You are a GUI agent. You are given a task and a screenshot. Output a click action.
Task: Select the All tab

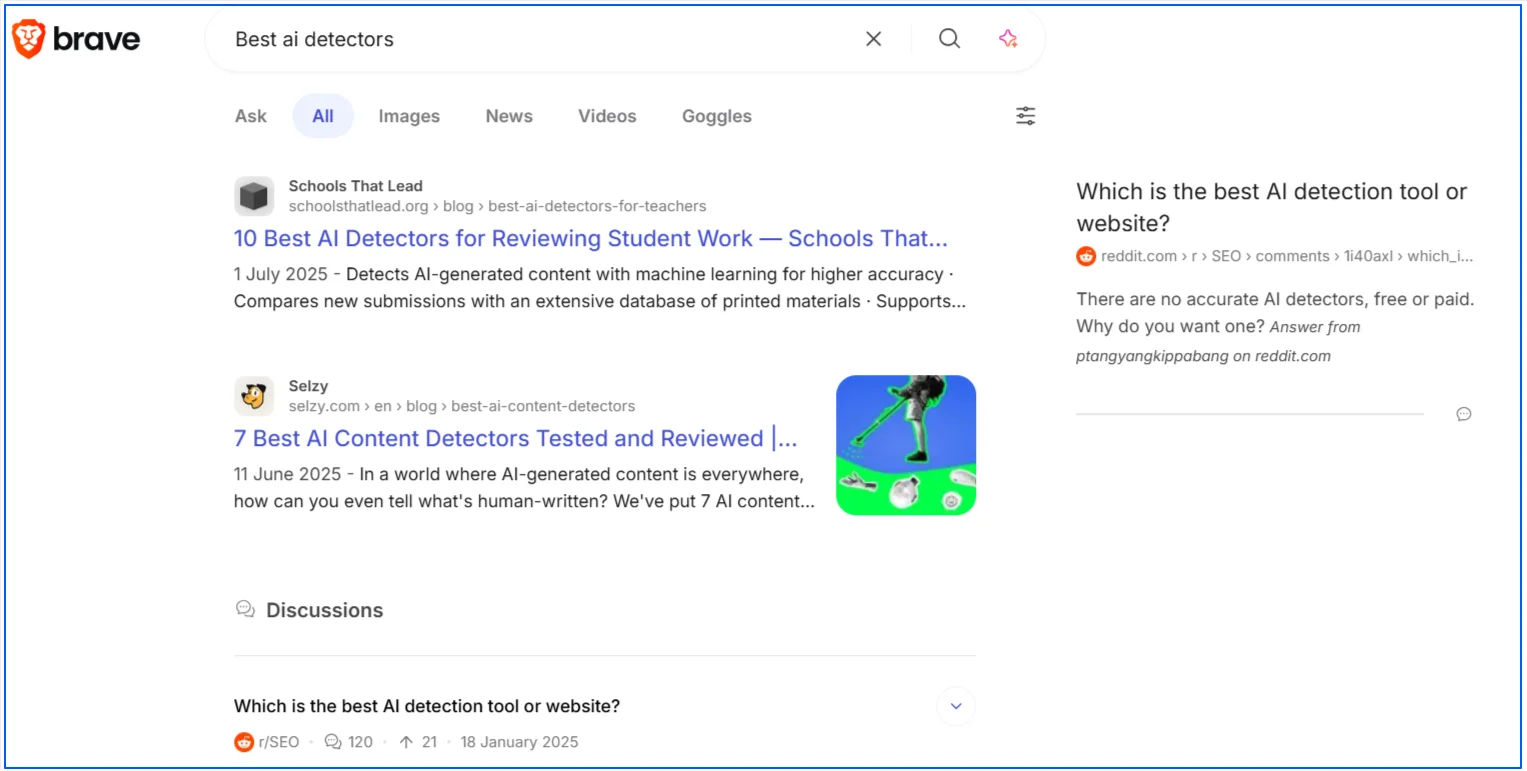(x=323, y=116)
